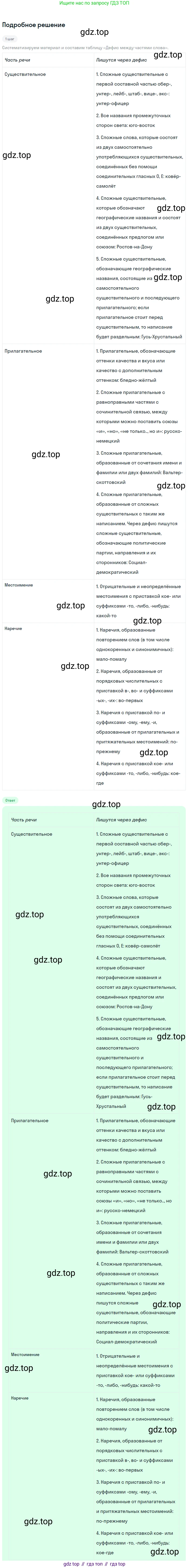This screenshot has height=1568, width=189.
Task: Click the green "Ищите нас по запросу ГДЗ ТОП" banner
Action: point(94,3)
